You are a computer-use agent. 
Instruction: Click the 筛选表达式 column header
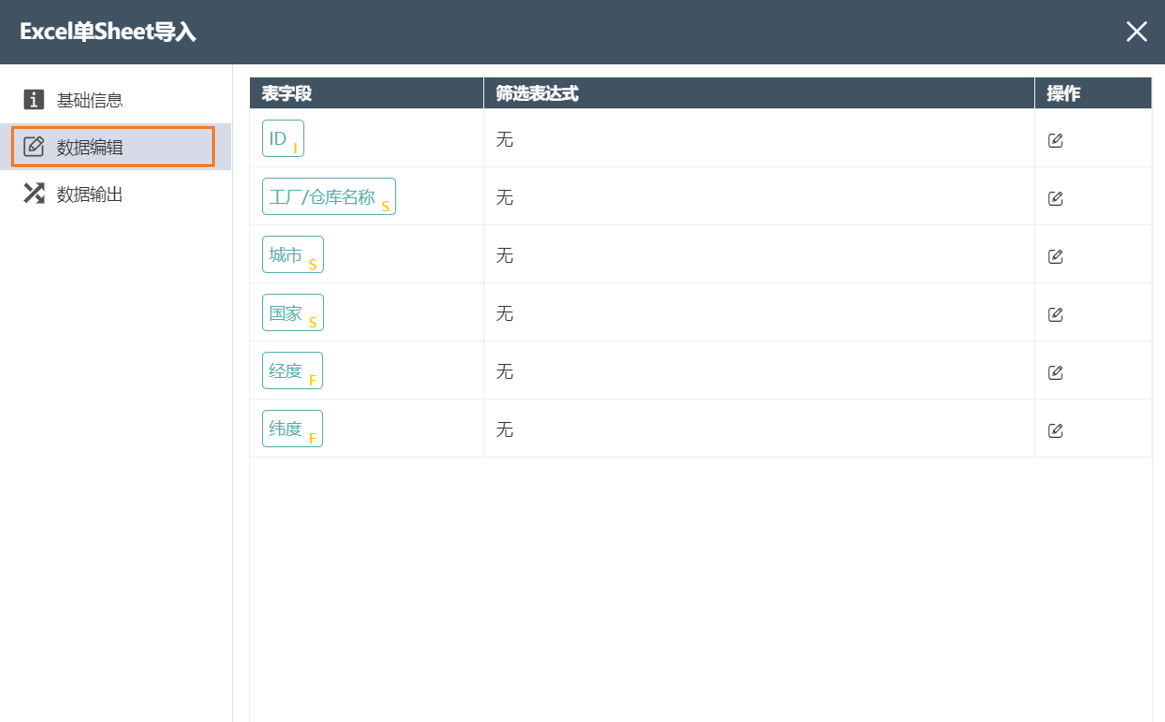759,94
